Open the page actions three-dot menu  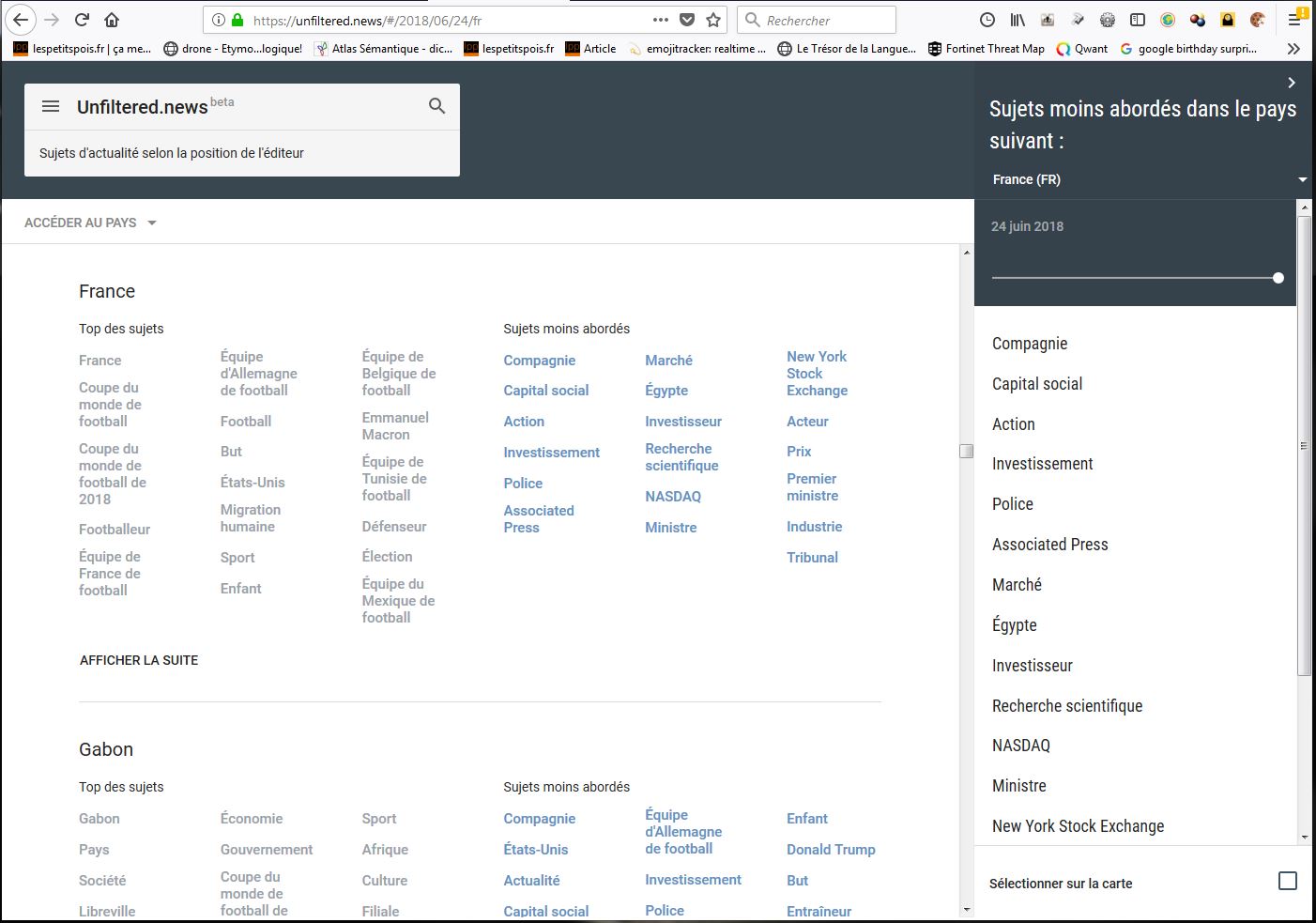[x=661, y=20]
